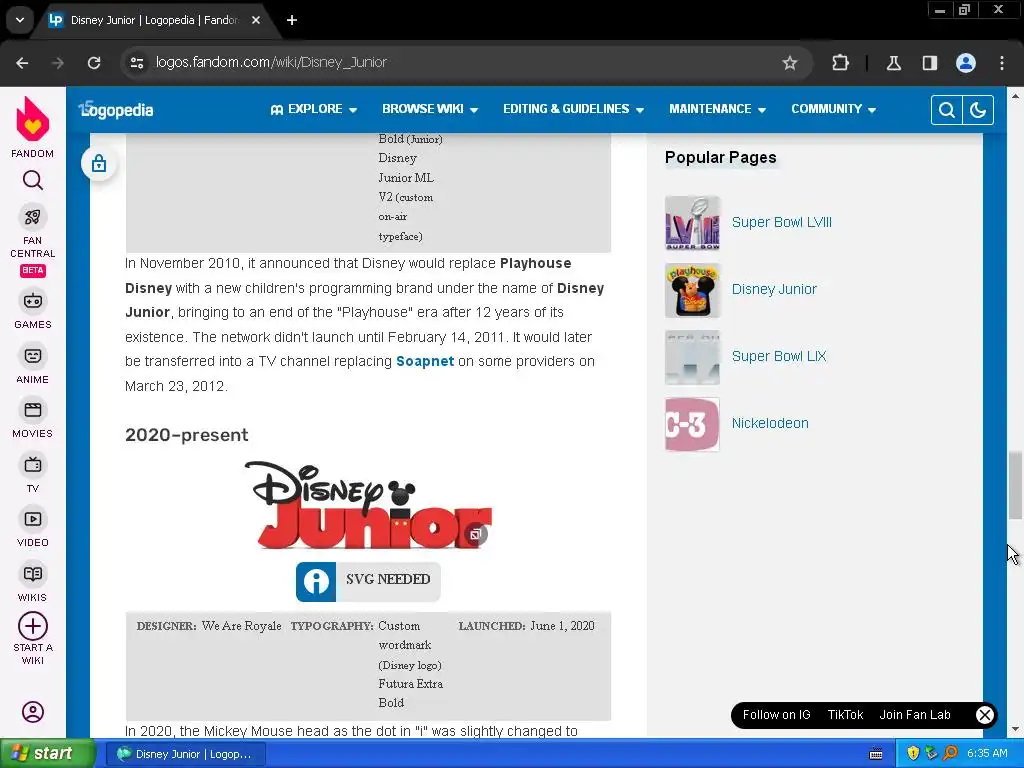
Task: Click Super Bowl LVIII thumbnail
Action: pos(692,223)
